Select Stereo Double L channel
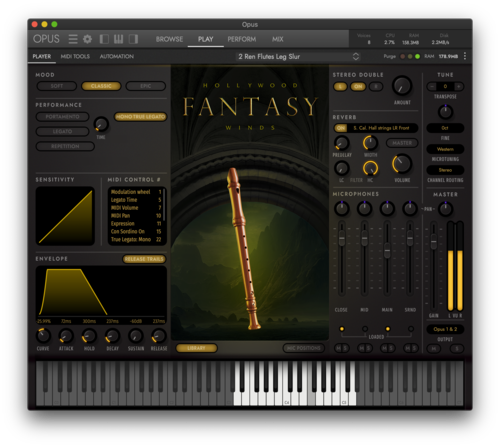500x447 pixels. tap(340, 87)
